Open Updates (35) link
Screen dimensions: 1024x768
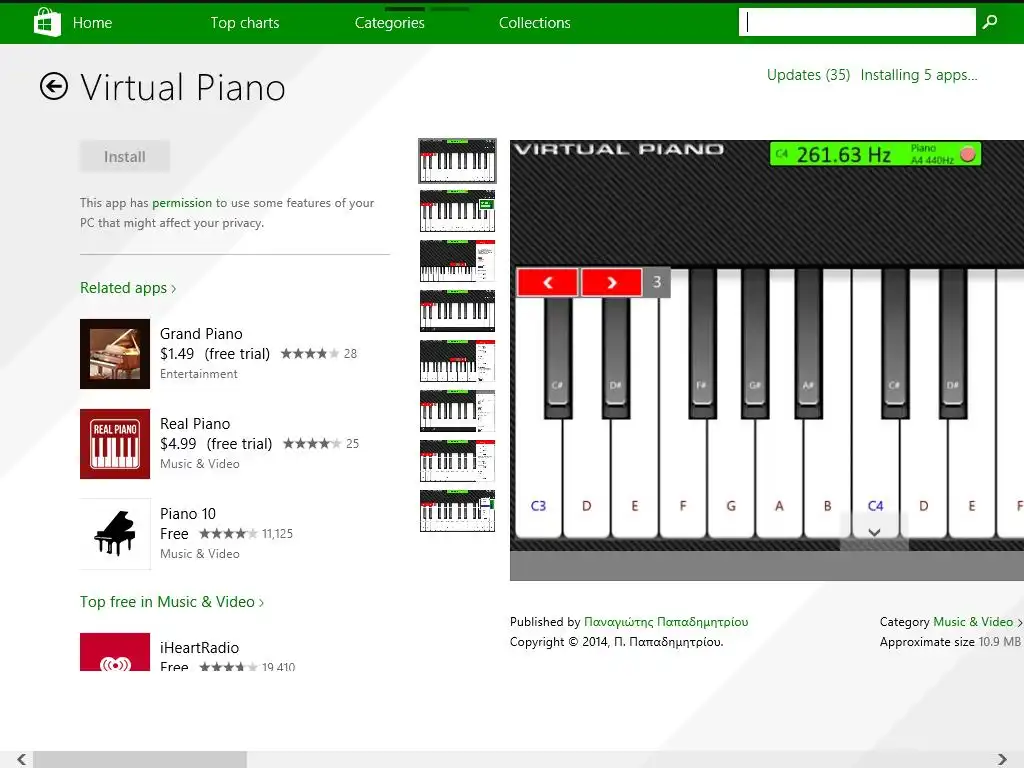pos(808,75)
